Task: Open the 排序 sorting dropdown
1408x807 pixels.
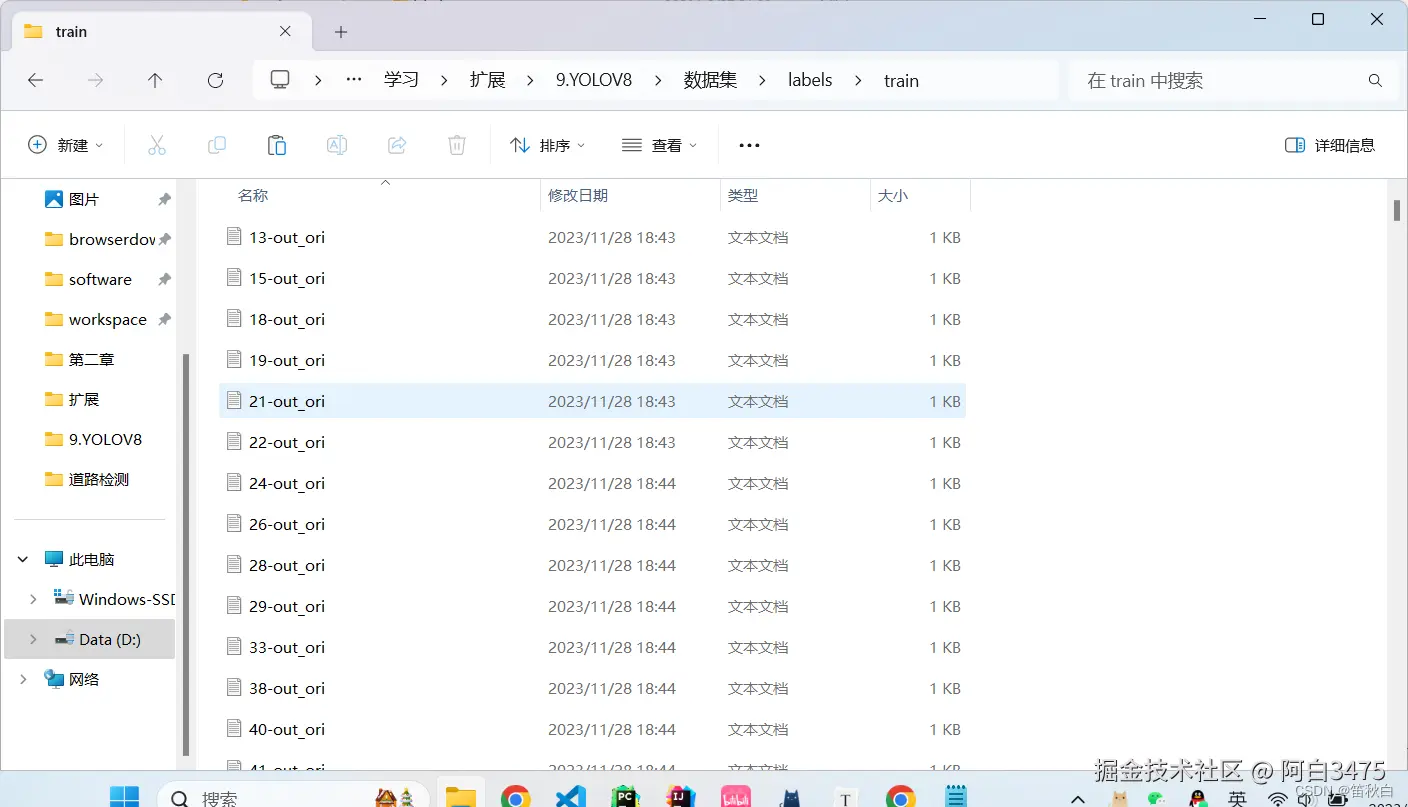Action: [546, 145]
